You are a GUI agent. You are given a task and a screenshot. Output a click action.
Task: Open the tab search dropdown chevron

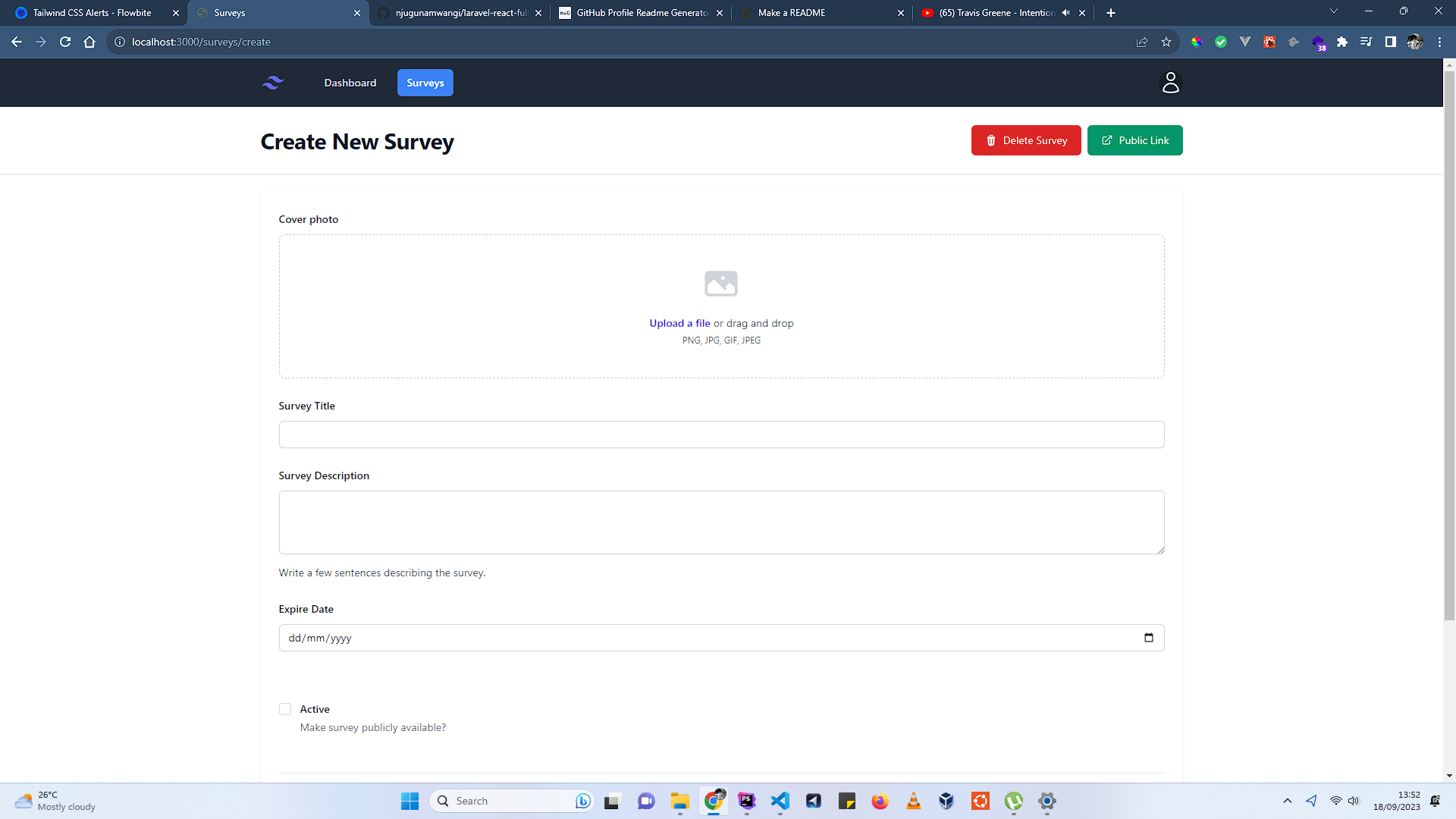click(x=1333, y=11)
